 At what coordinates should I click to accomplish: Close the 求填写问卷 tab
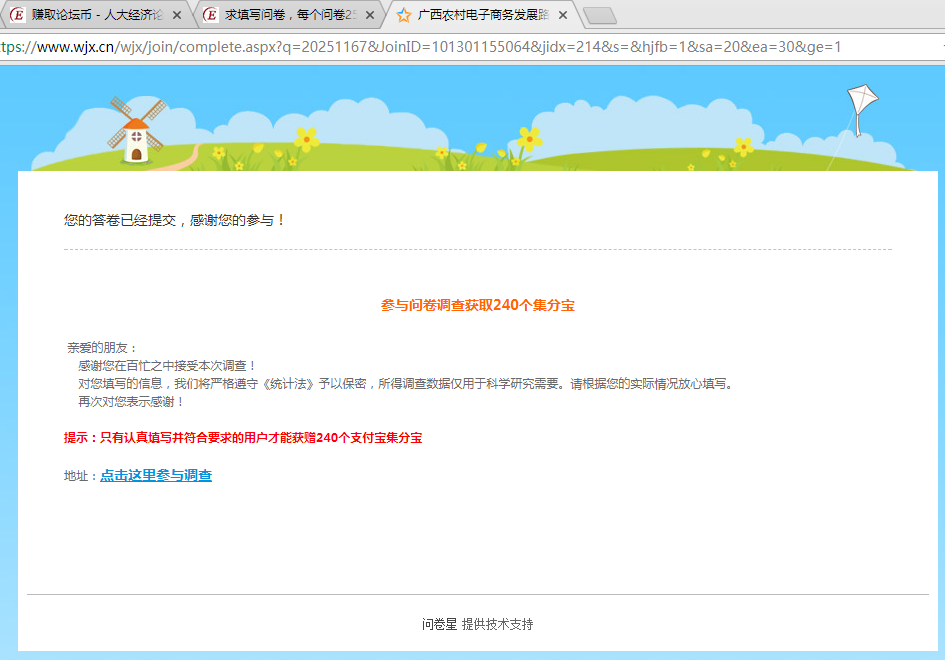point(369,15)
